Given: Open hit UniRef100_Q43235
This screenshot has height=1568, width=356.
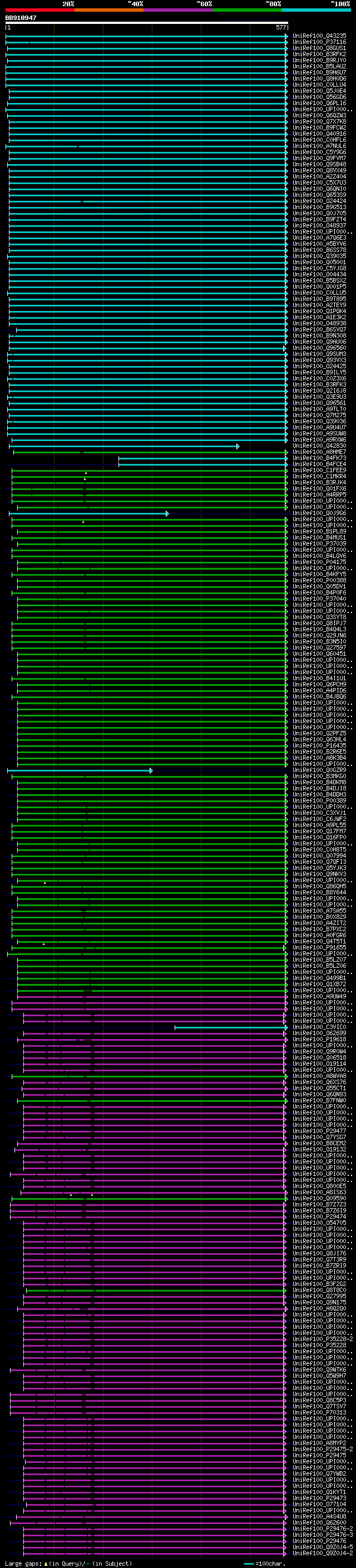Looking at the screenshot, I should [319, 36].
